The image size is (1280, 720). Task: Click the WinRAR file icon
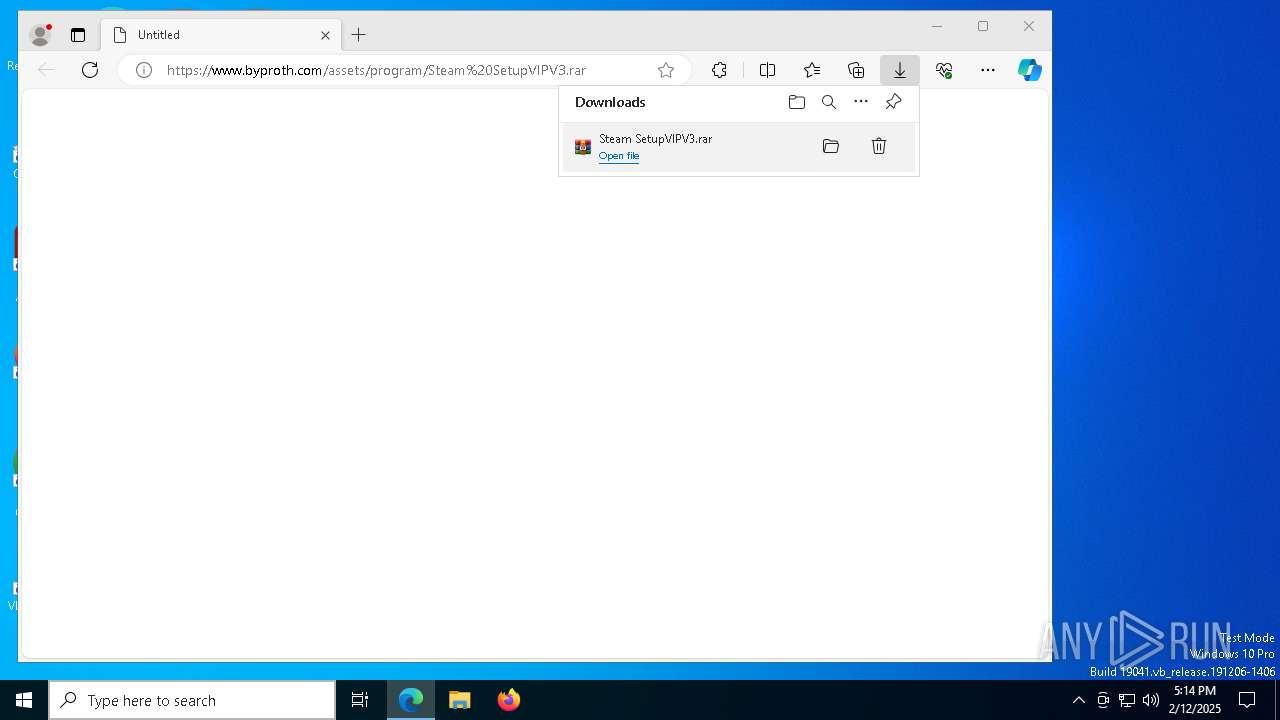coord(583,147)
